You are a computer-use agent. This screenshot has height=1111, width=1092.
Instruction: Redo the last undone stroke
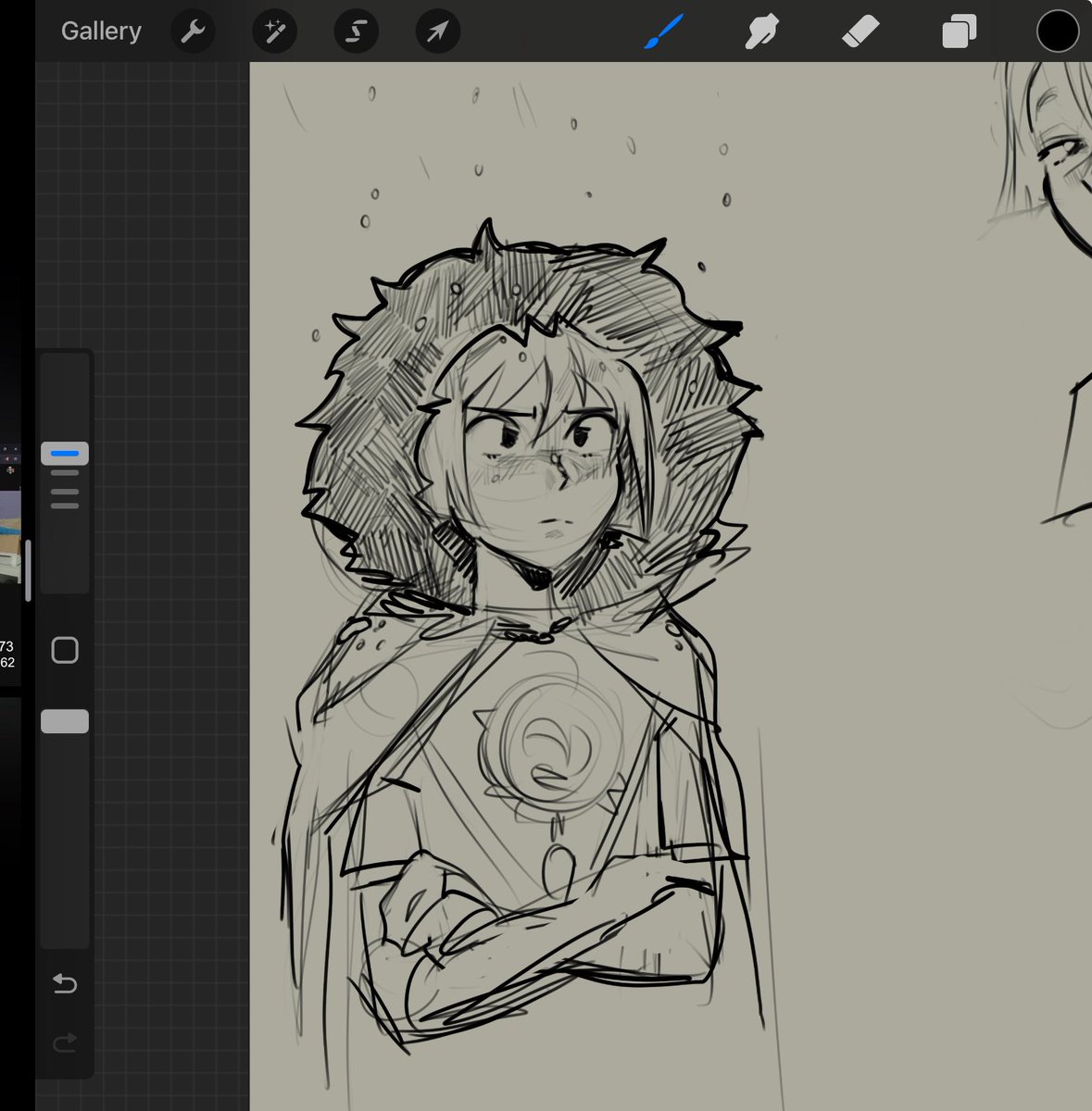click(65, 1044)
